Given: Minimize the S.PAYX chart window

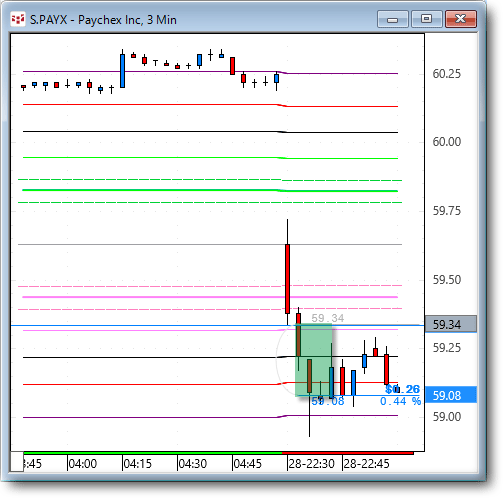Looking at the screenshot, I should tap(393, 19).
